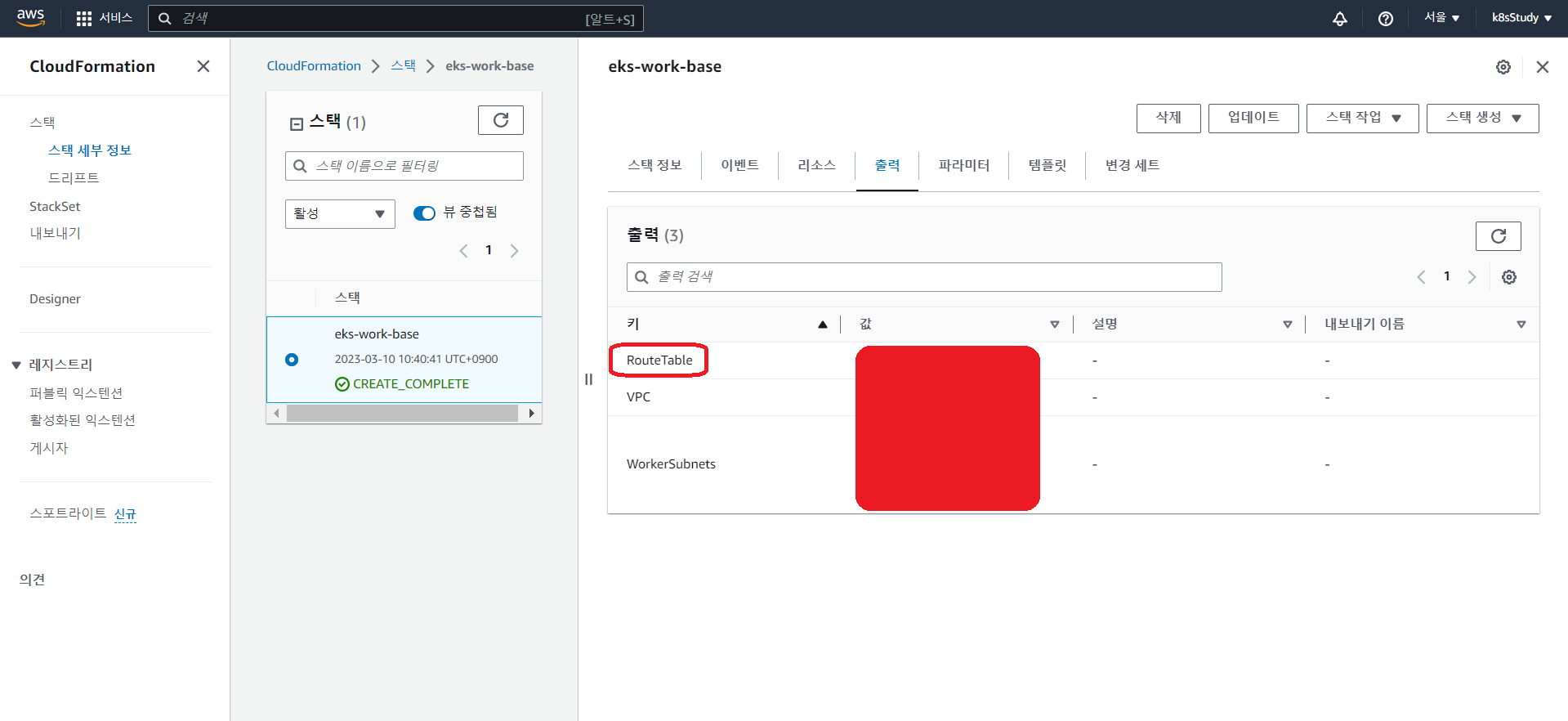Viewport: 1568px width, 721px height.
Task: Open the k8sStudy account menu
Action: click(x=1521, y=17)
